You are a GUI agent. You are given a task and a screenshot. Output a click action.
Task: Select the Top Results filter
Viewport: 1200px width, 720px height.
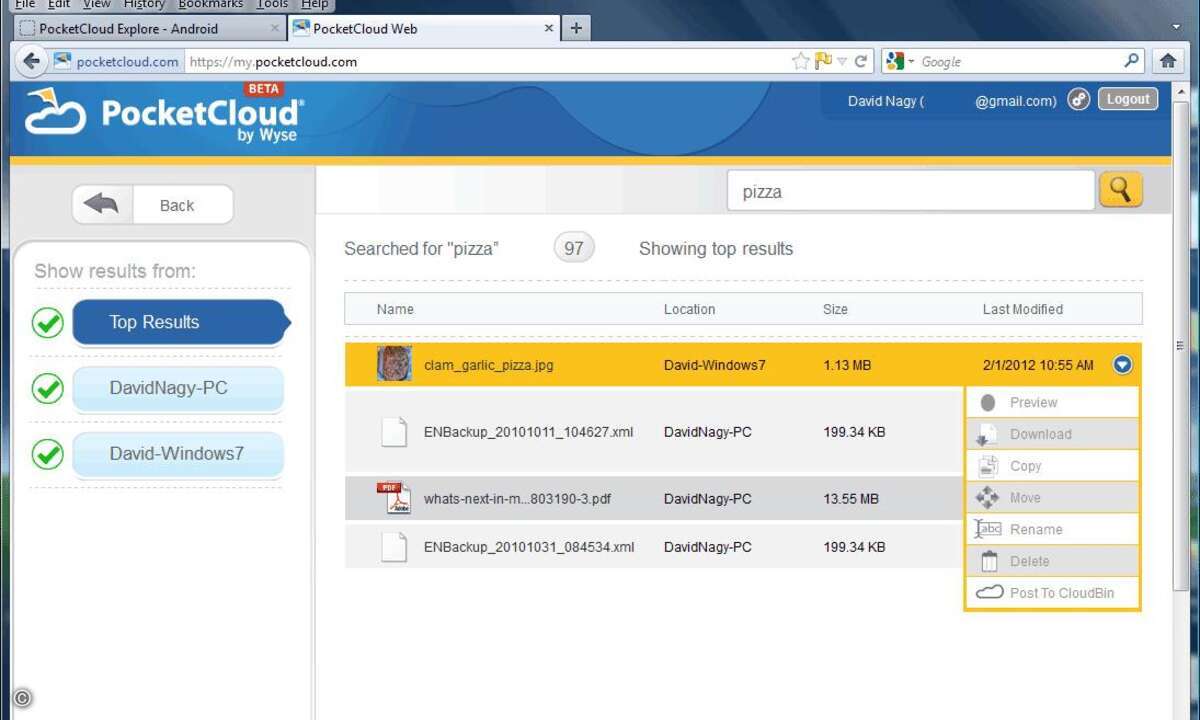coord(180,322)
